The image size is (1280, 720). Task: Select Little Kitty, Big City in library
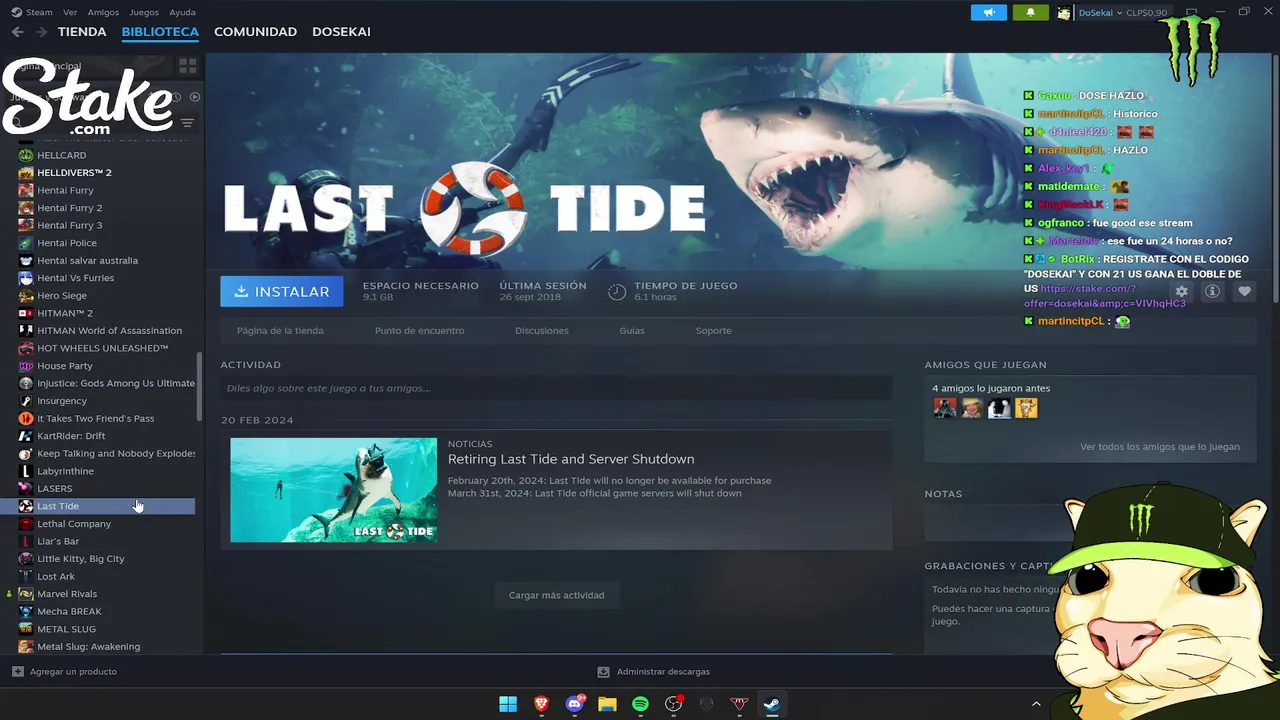point(81,559)
